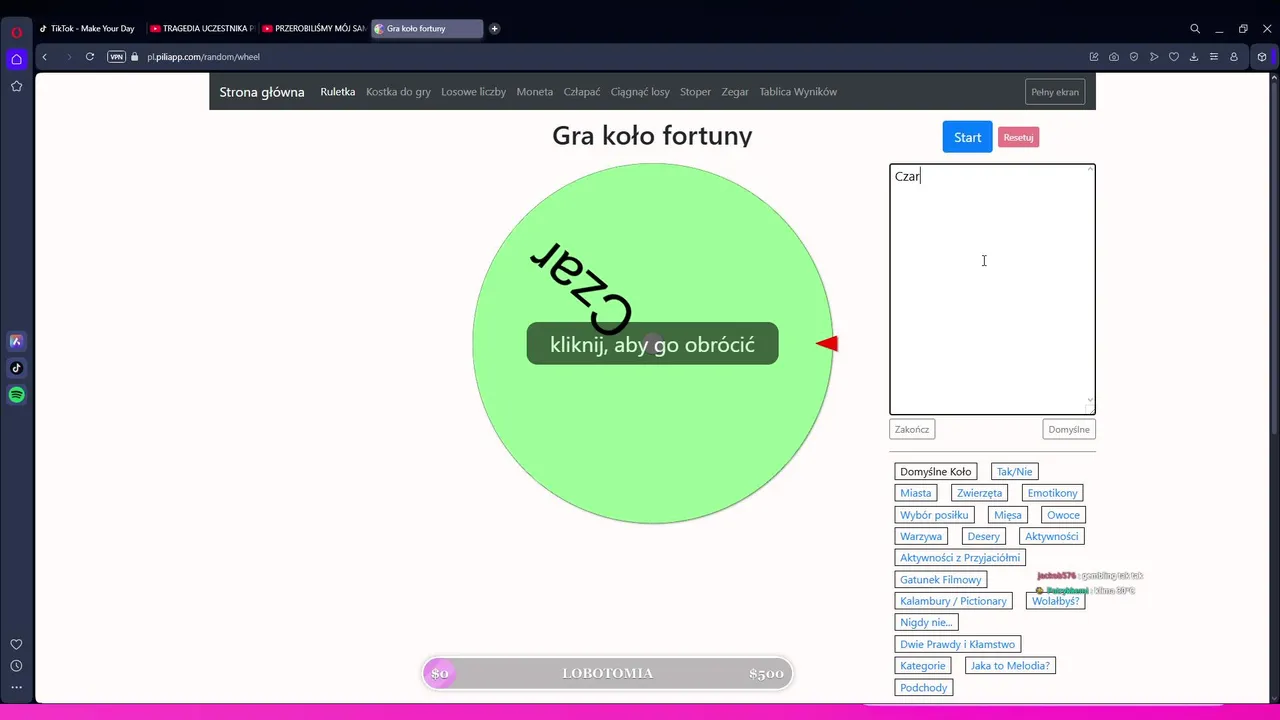The image size is (1280, 720).
Task: Switch to the TikTok - Make Your Day tab
Action: [87, 29]
